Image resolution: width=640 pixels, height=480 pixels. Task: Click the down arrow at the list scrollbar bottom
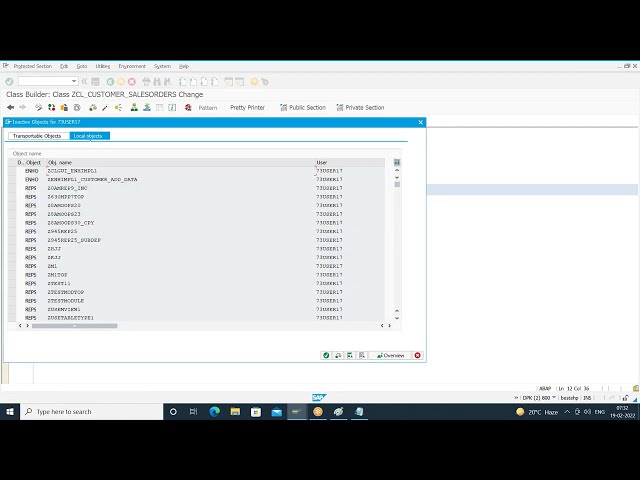tap(397, 318)
